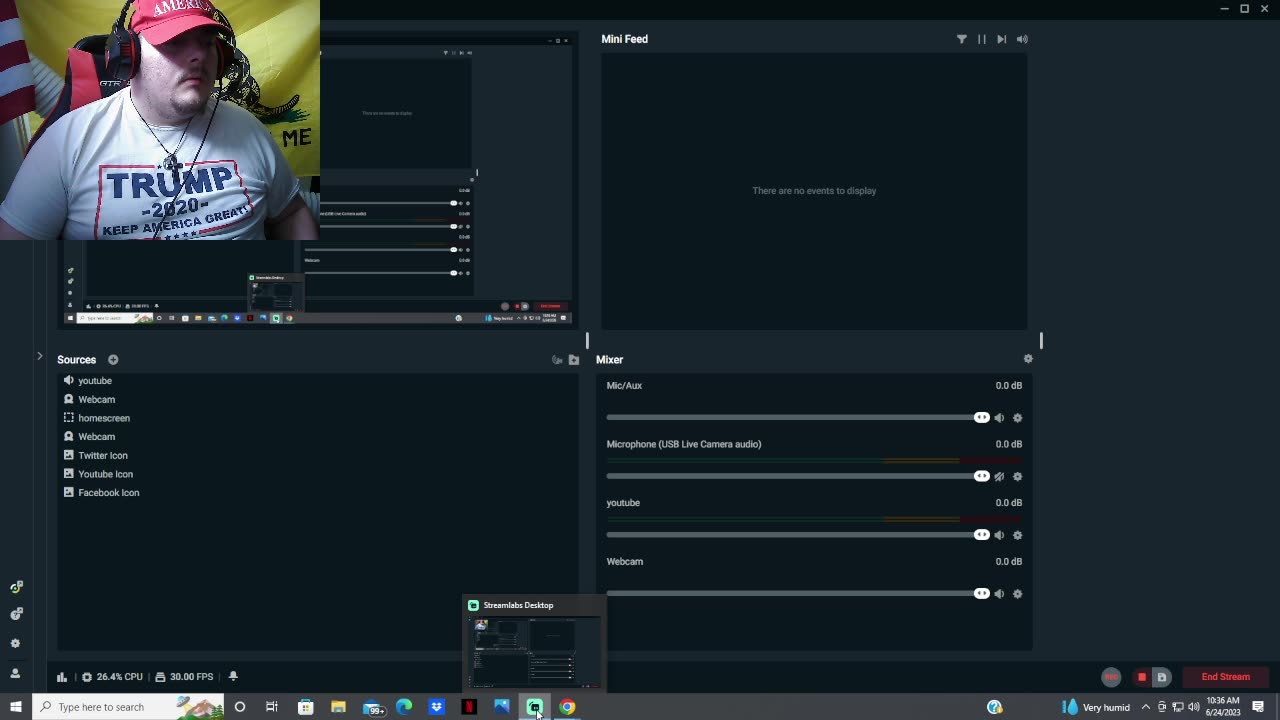Open Mic/Aux channel settings gear
1280x720 pixels.
coord(1018,418)
